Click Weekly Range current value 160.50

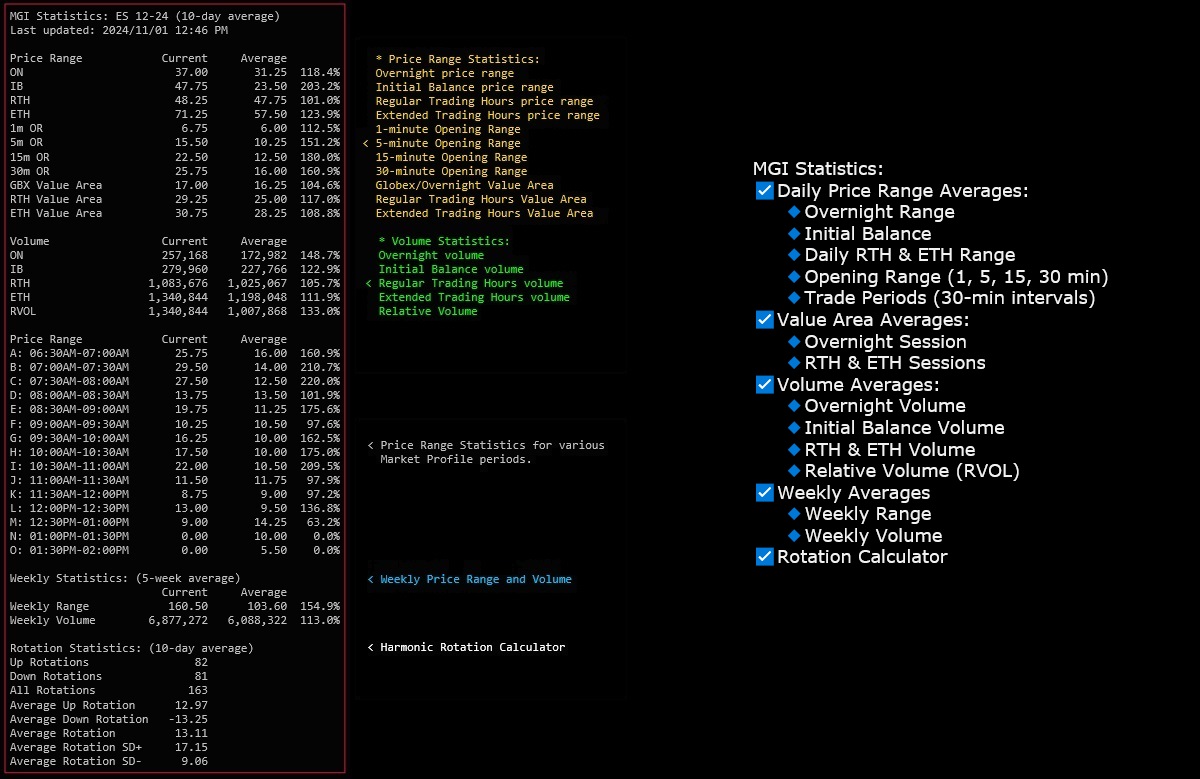(x=188, y=606)
